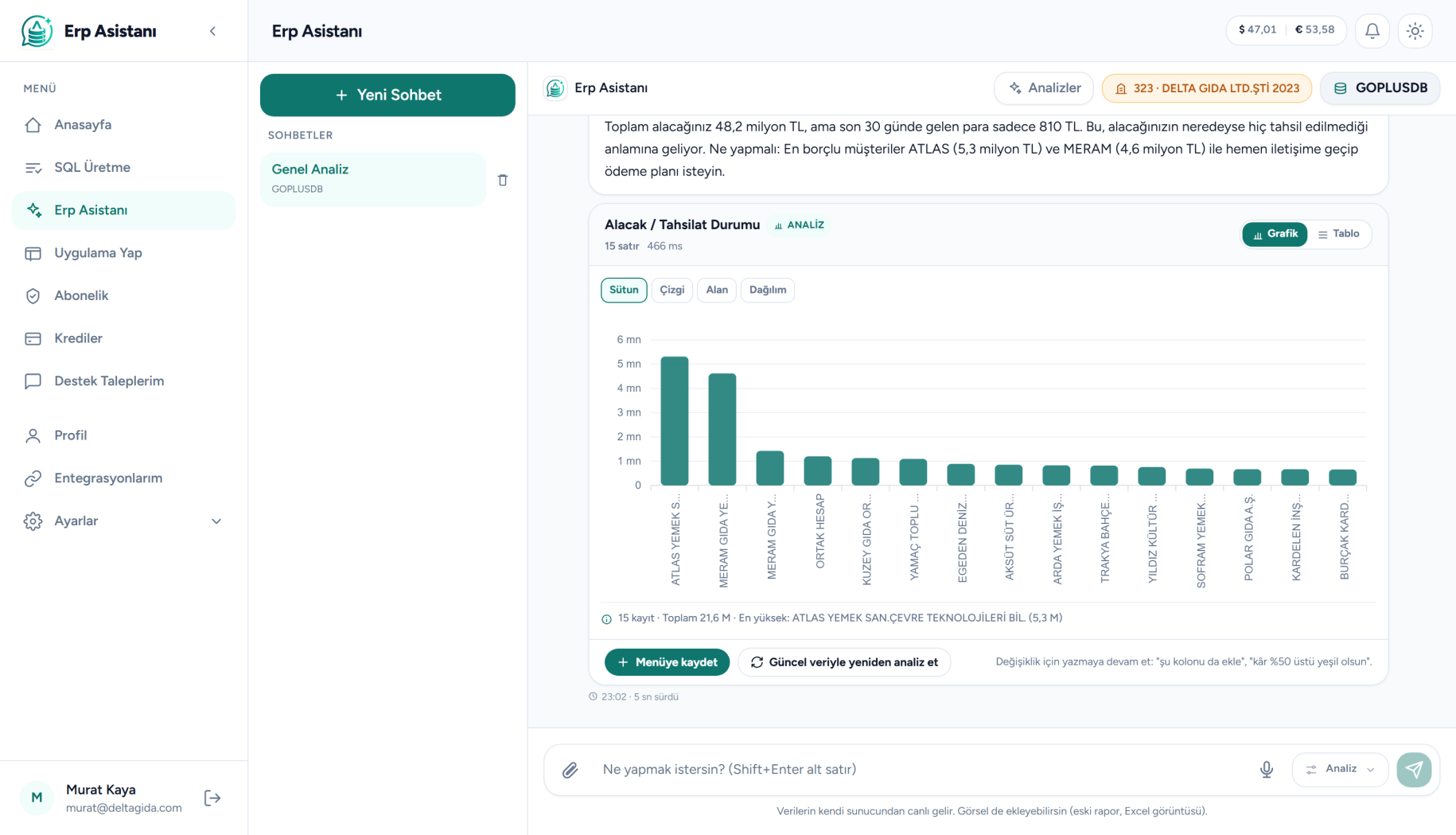The height and width of the screenshot is (835, 1456).
Task: Focus the Ne yapmak istersin message field
Action: (923, 770)
